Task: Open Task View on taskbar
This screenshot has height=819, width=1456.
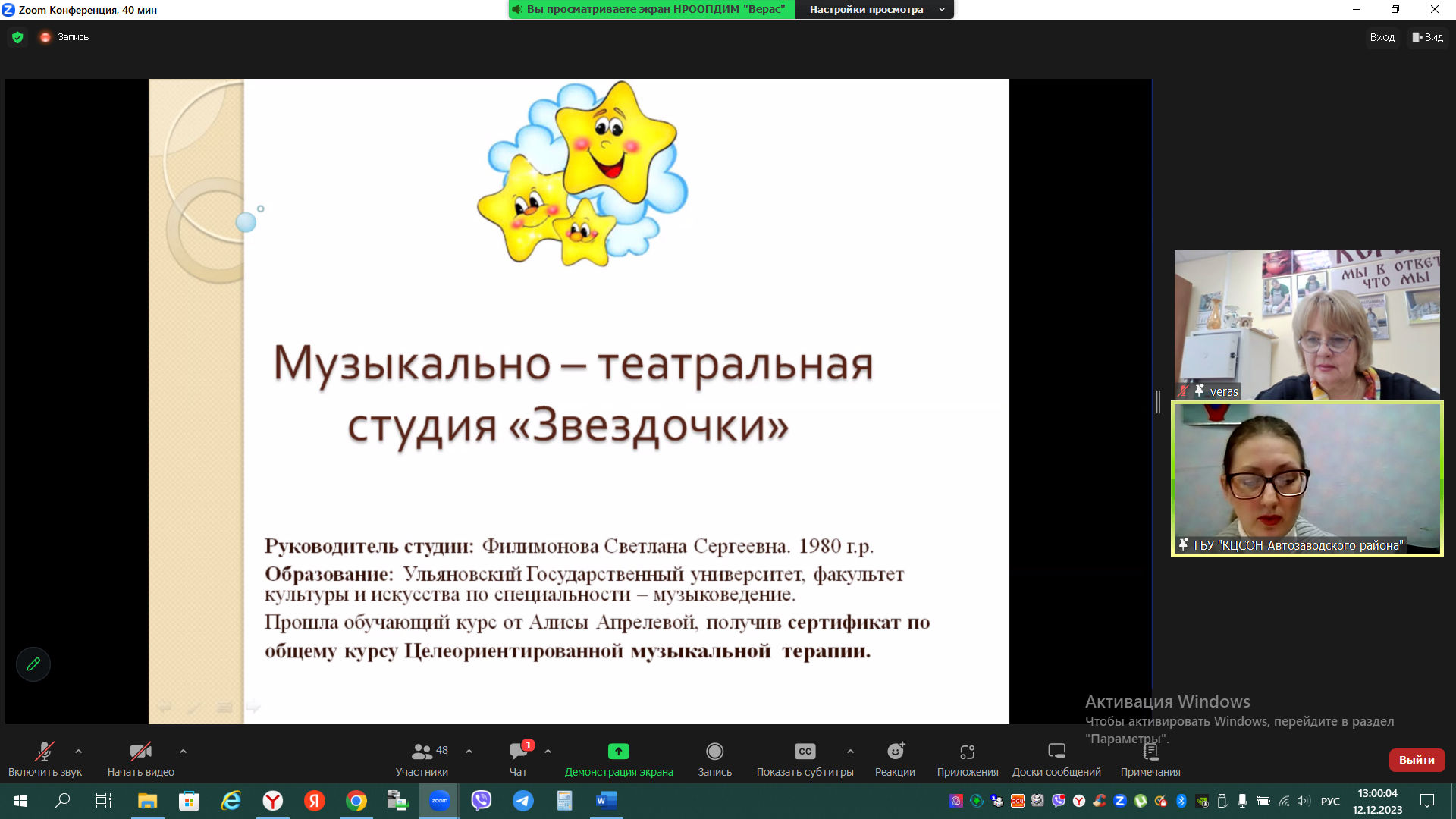Action: 104,801
